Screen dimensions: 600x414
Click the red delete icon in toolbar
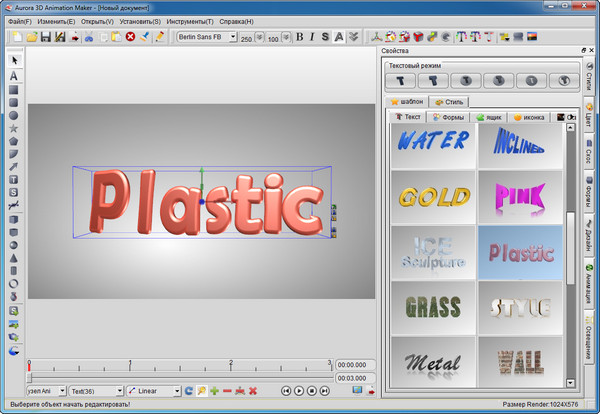click(x=130, y=37)
